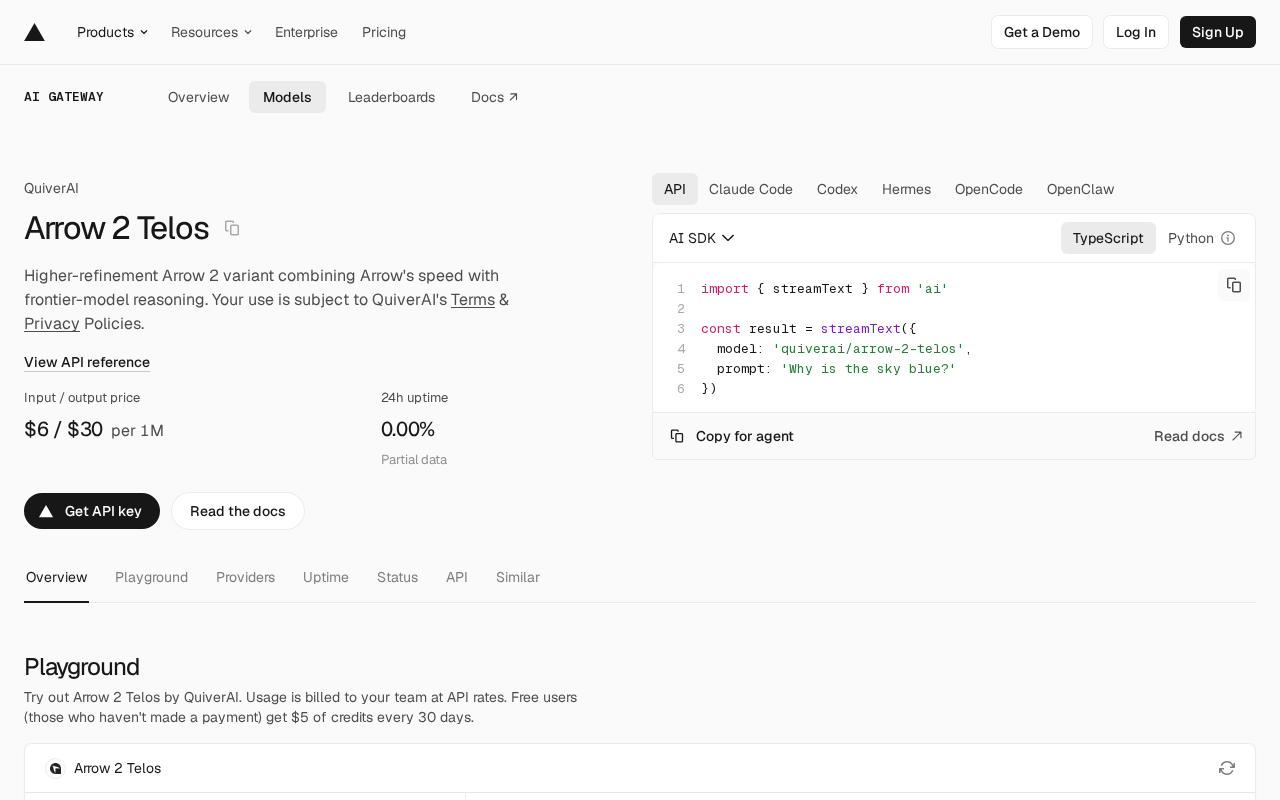This screenshot has width=1280, height=800.
Task: Select the API integration tab
Action: click(x=675, y=189)
